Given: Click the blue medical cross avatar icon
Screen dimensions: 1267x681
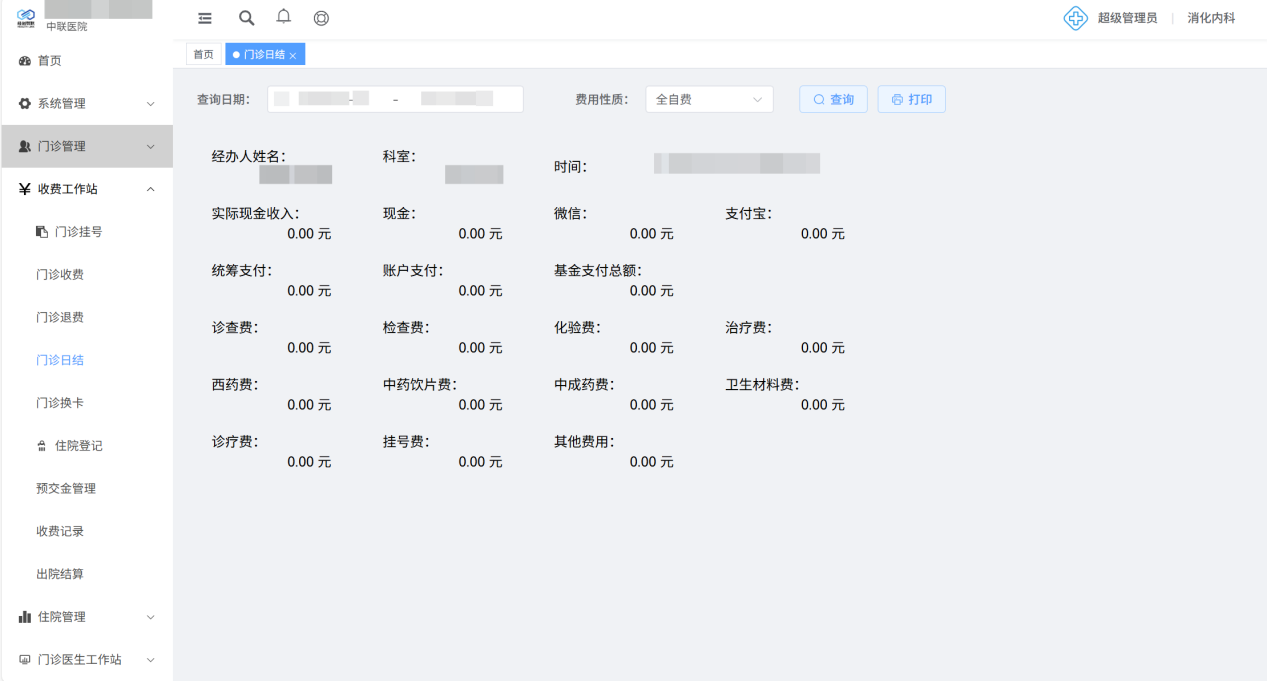Looking at the screenshot, I should coord(1075,18).
